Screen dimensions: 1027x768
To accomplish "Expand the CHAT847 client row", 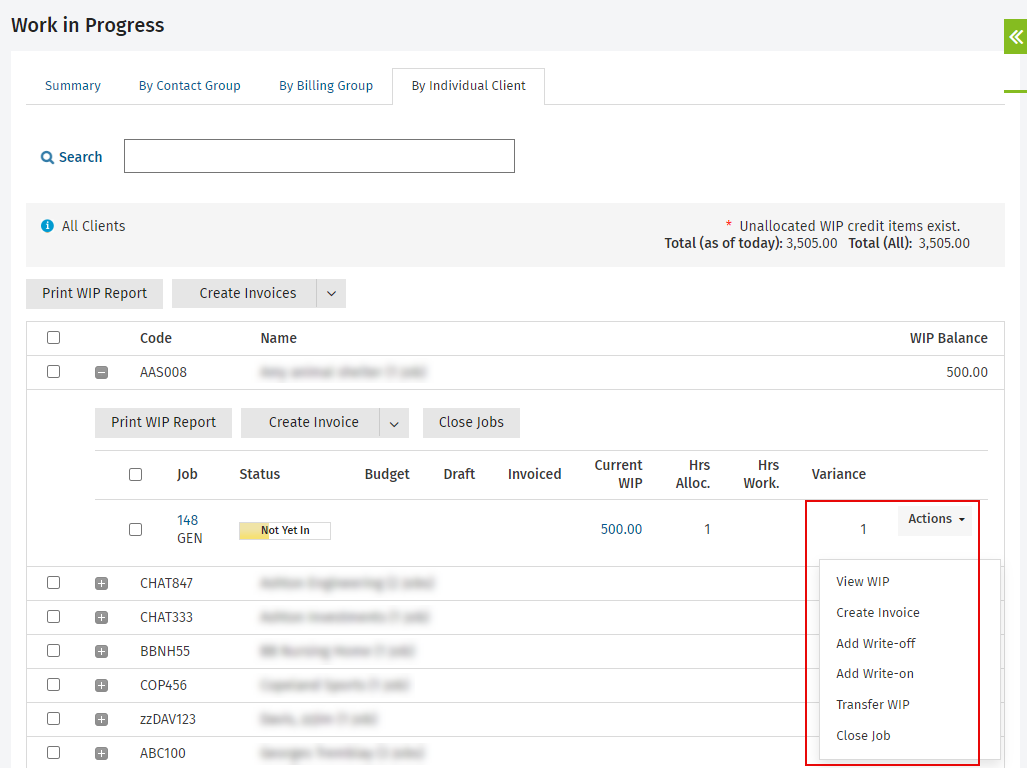I will 102,583.
